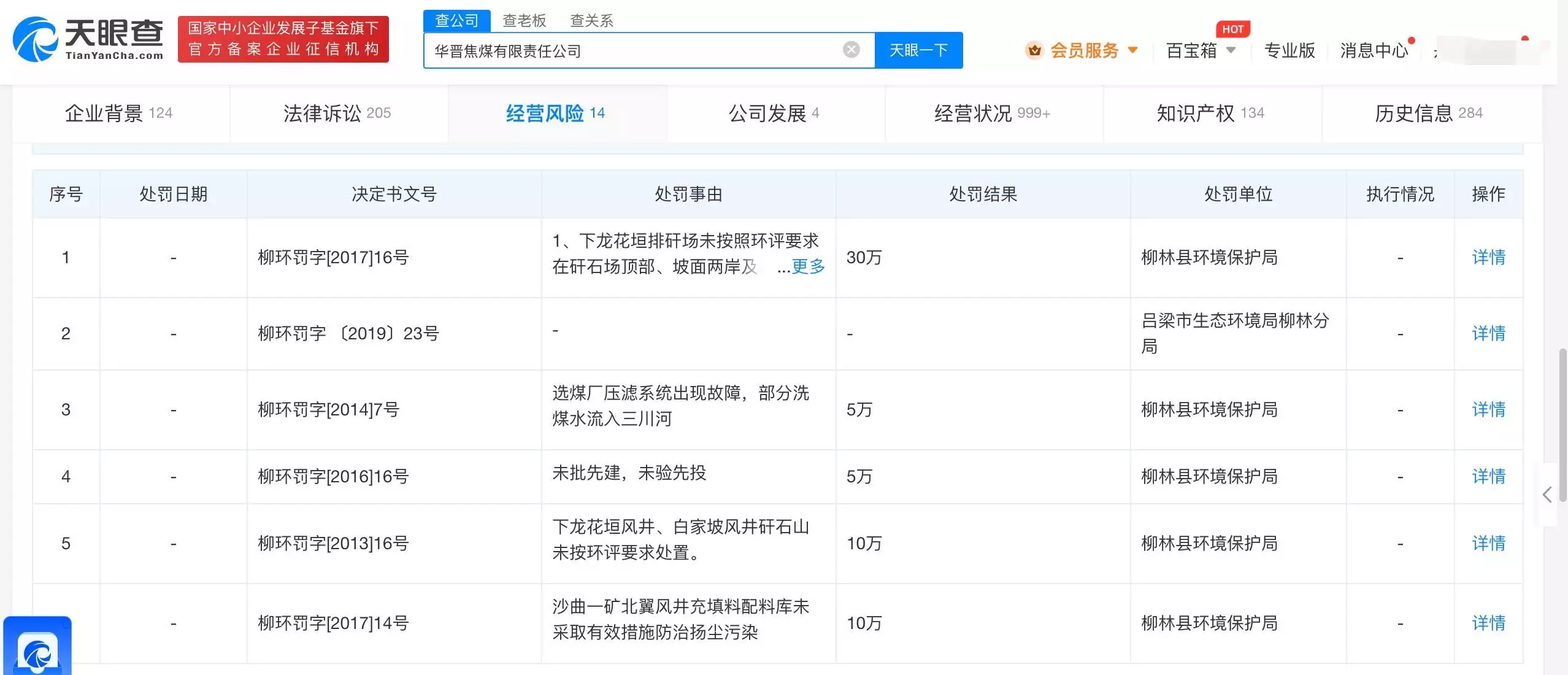The image size is (1568, 675).
Task: Switch to the 查老板 search tab
Action: coord(525,20)
